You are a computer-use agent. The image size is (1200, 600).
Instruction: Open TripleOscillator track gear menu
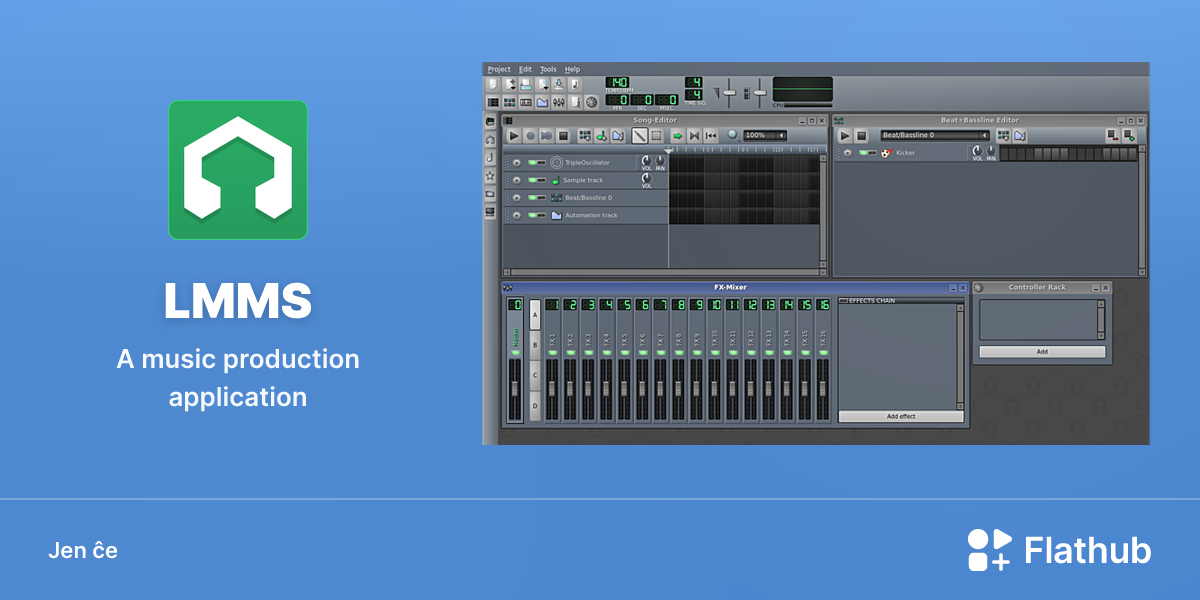click(x=517, y=162)
